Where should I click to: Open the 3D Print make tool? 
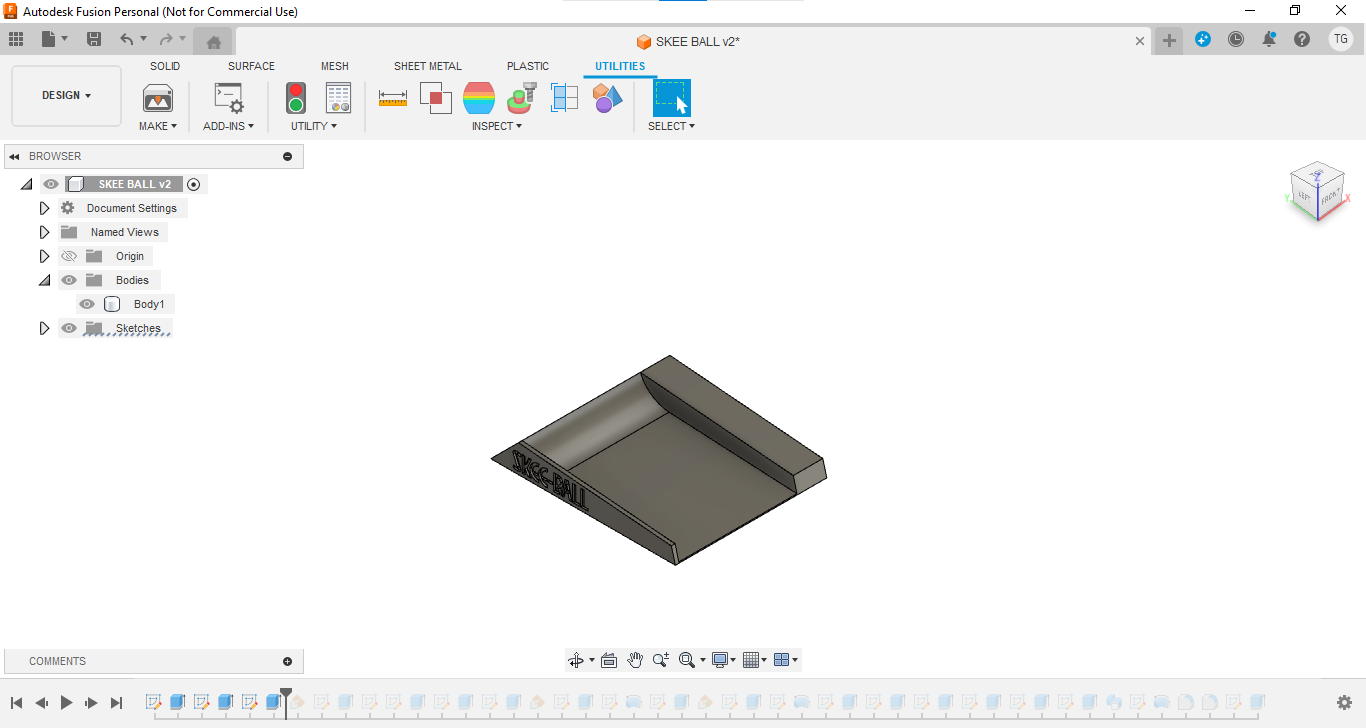[158, 98]
